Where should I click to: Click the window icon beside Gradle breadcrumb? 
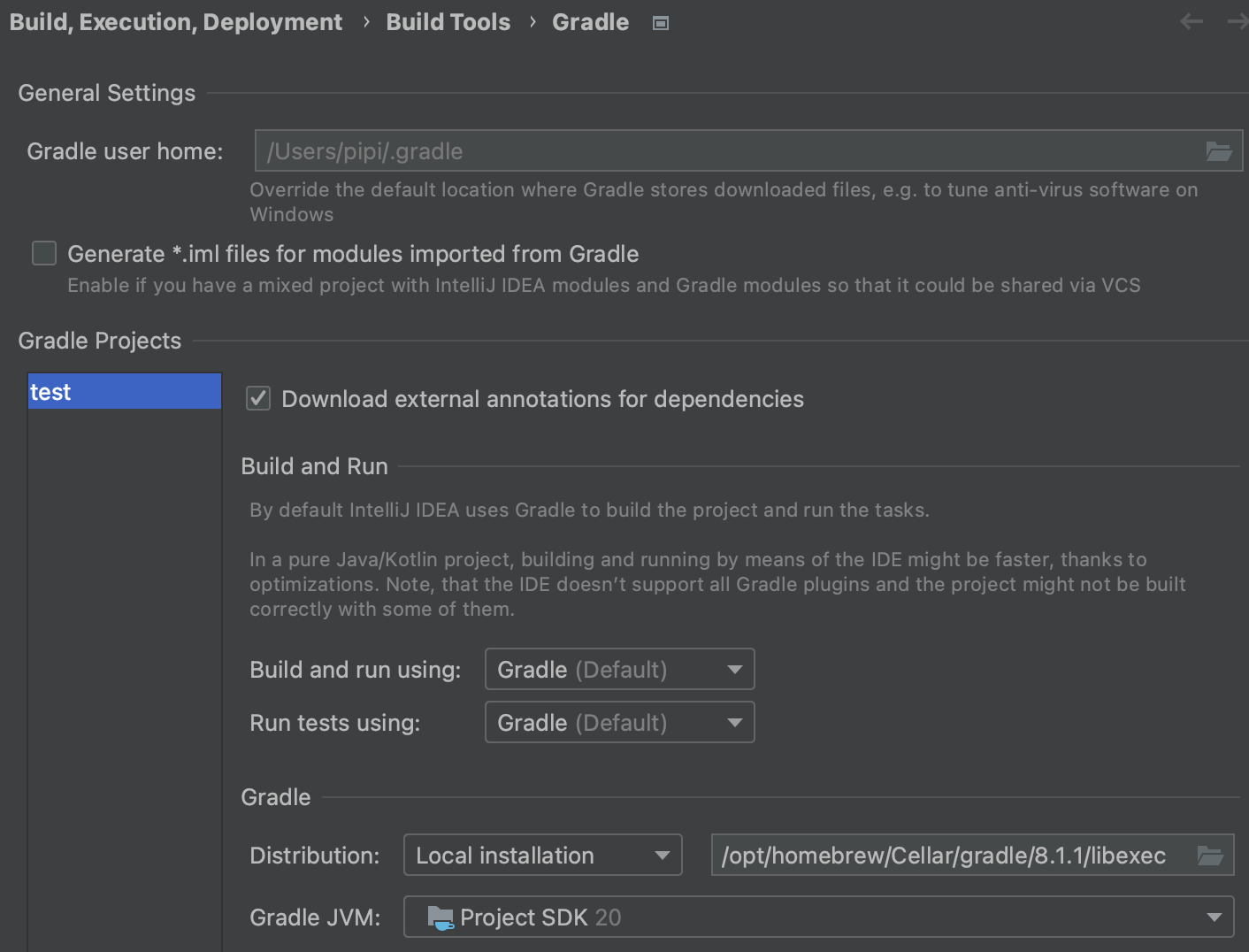click(x=660, y=23)
